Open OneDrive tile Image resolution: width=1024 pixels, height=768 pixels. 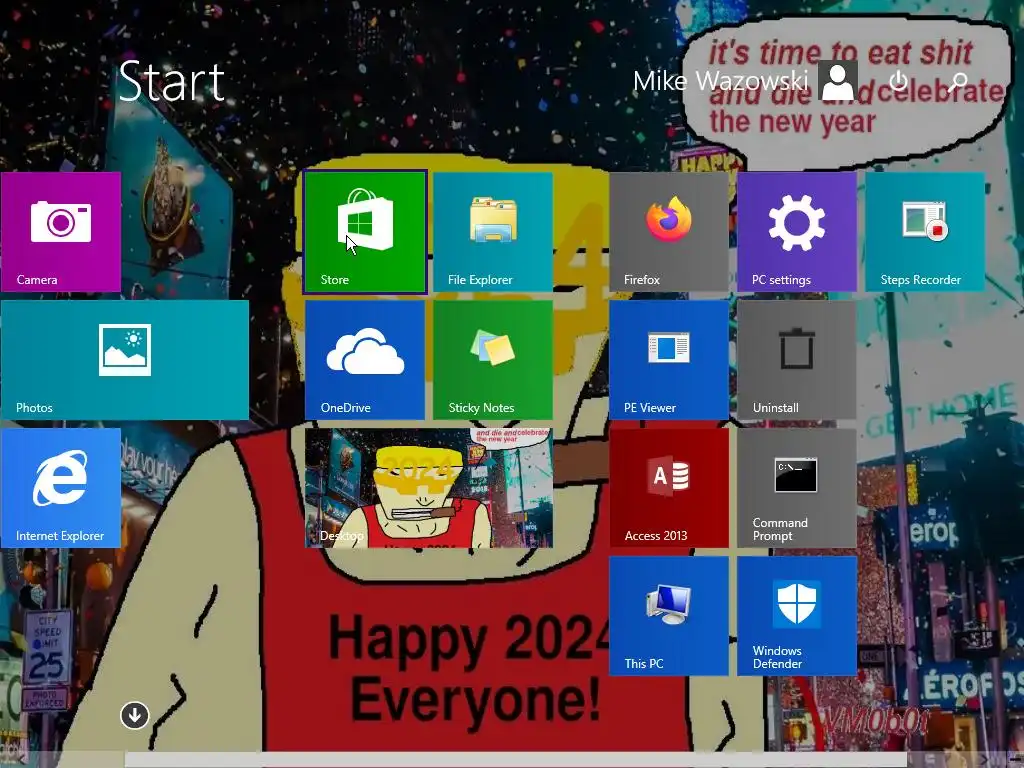coord(365,360)
